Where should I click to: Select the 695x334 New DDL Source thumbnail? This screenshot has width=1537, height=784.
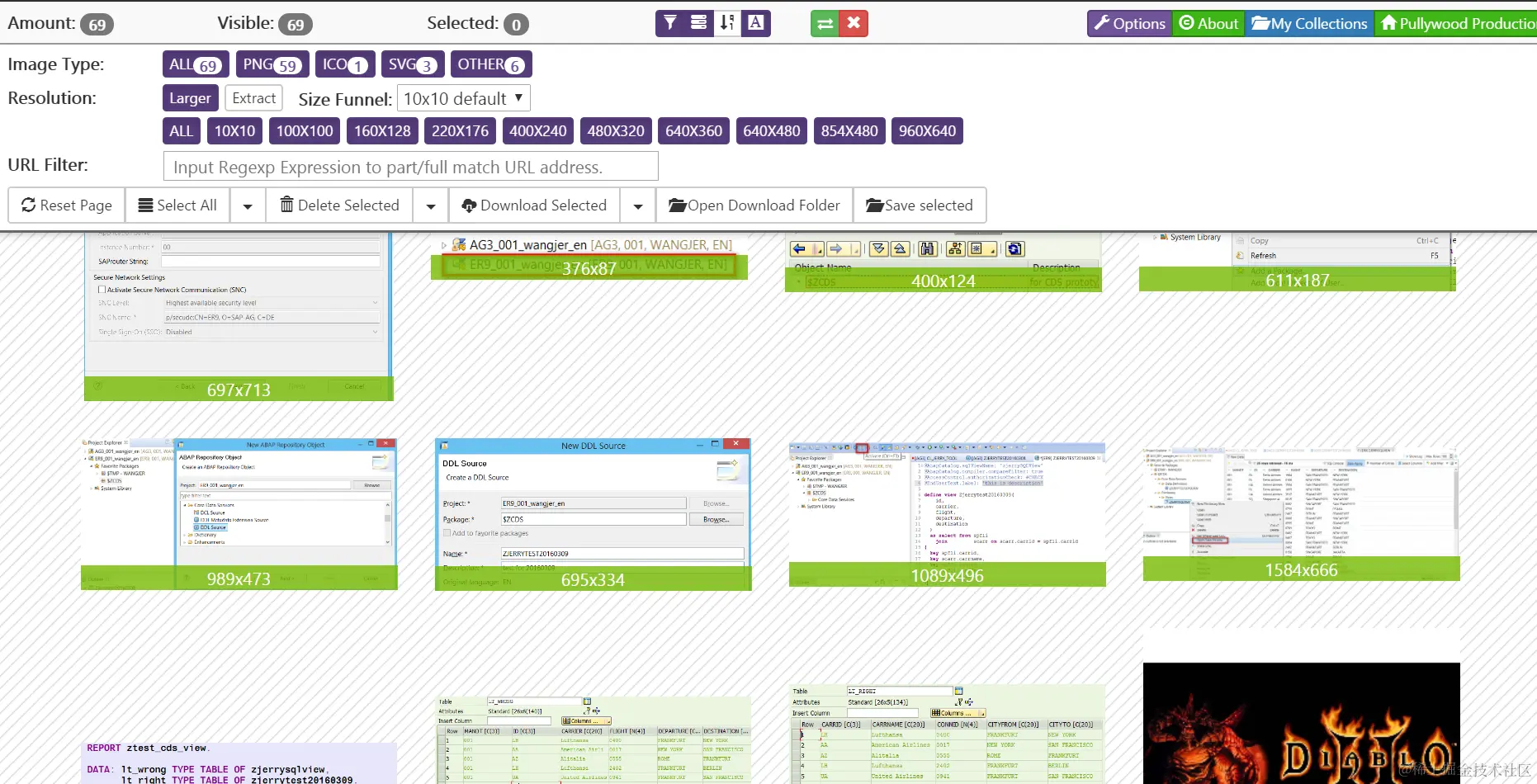tap(593, 514)
